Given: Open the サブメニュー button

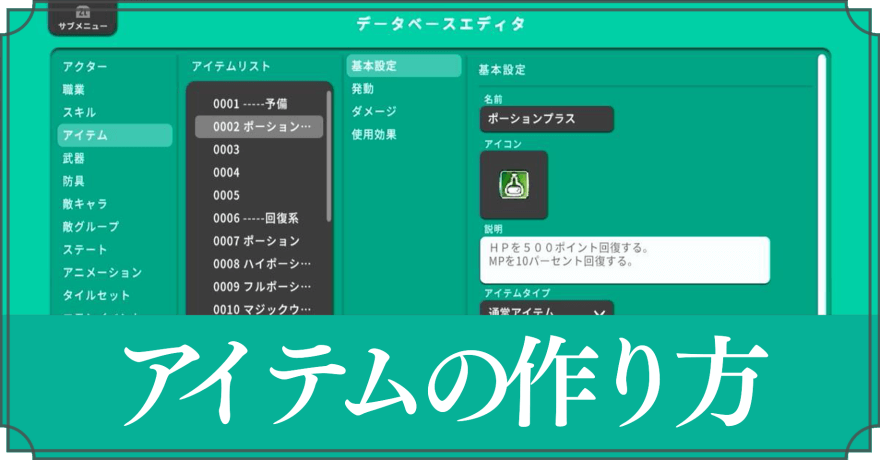Looking at the screenshot, I should (x=83, y=19).
